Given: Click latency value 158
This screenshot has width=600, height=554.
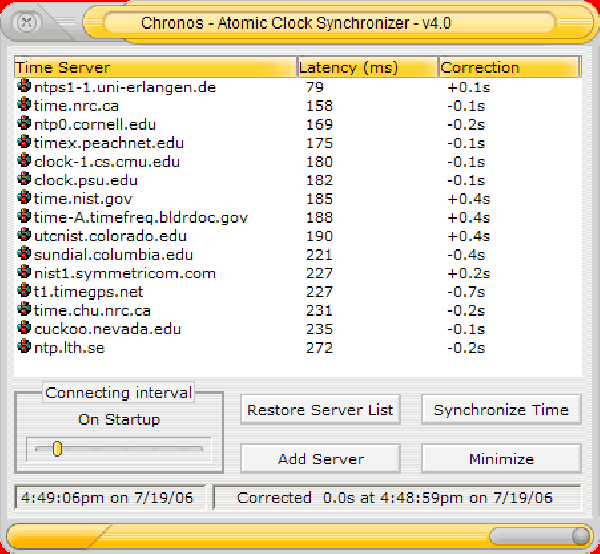Looking at the screenshot, I should (x=319, y=106).
